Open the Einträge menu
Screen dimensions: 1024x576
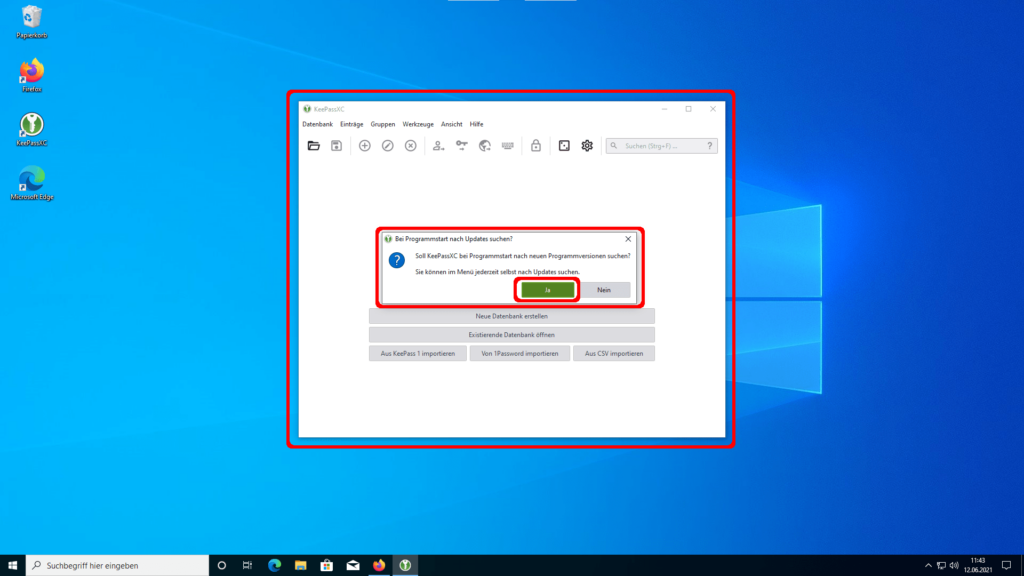coord(351,124)
